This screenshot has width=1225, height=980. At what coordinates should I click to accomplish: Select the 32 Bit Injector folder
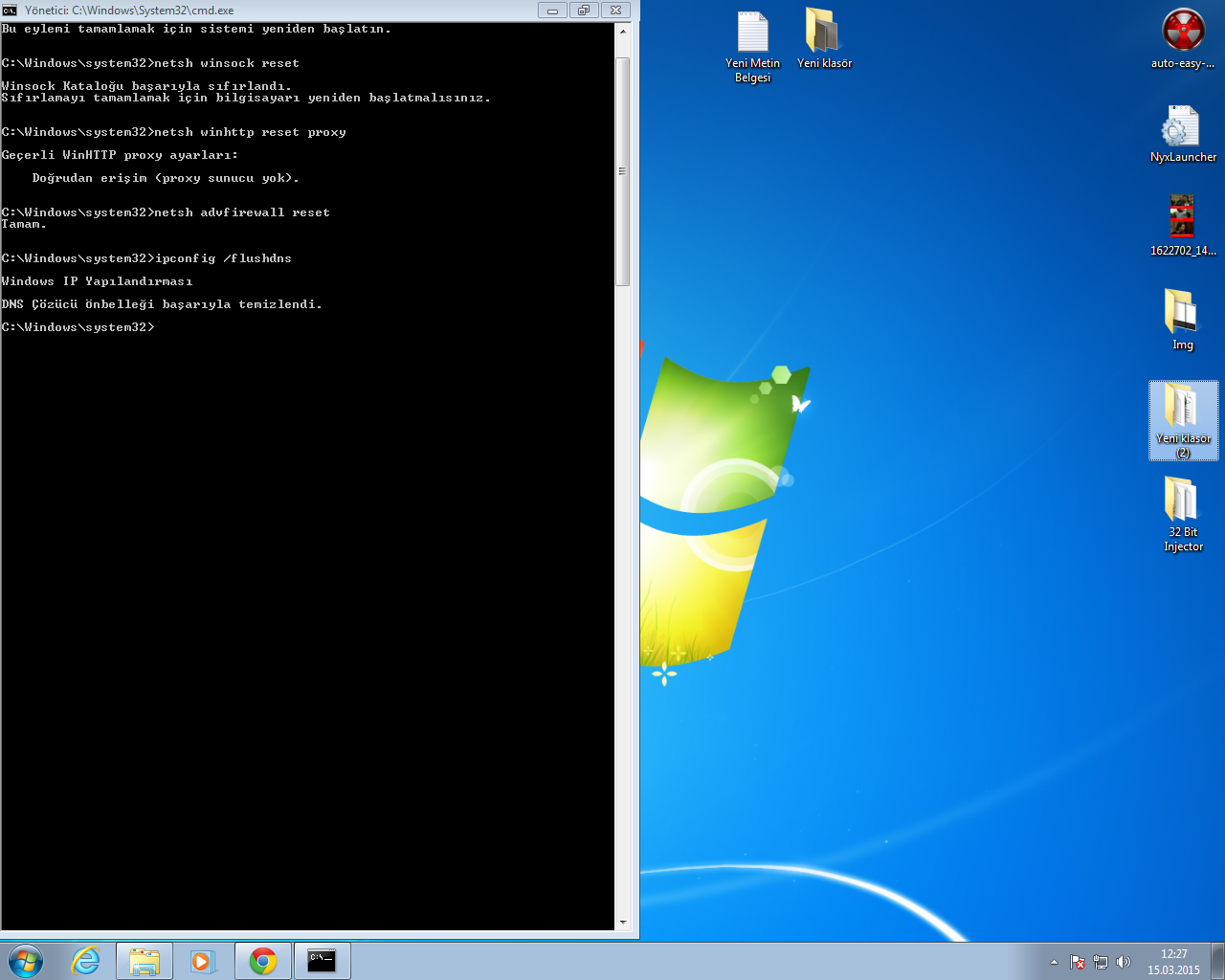[x=1183, y=515]
